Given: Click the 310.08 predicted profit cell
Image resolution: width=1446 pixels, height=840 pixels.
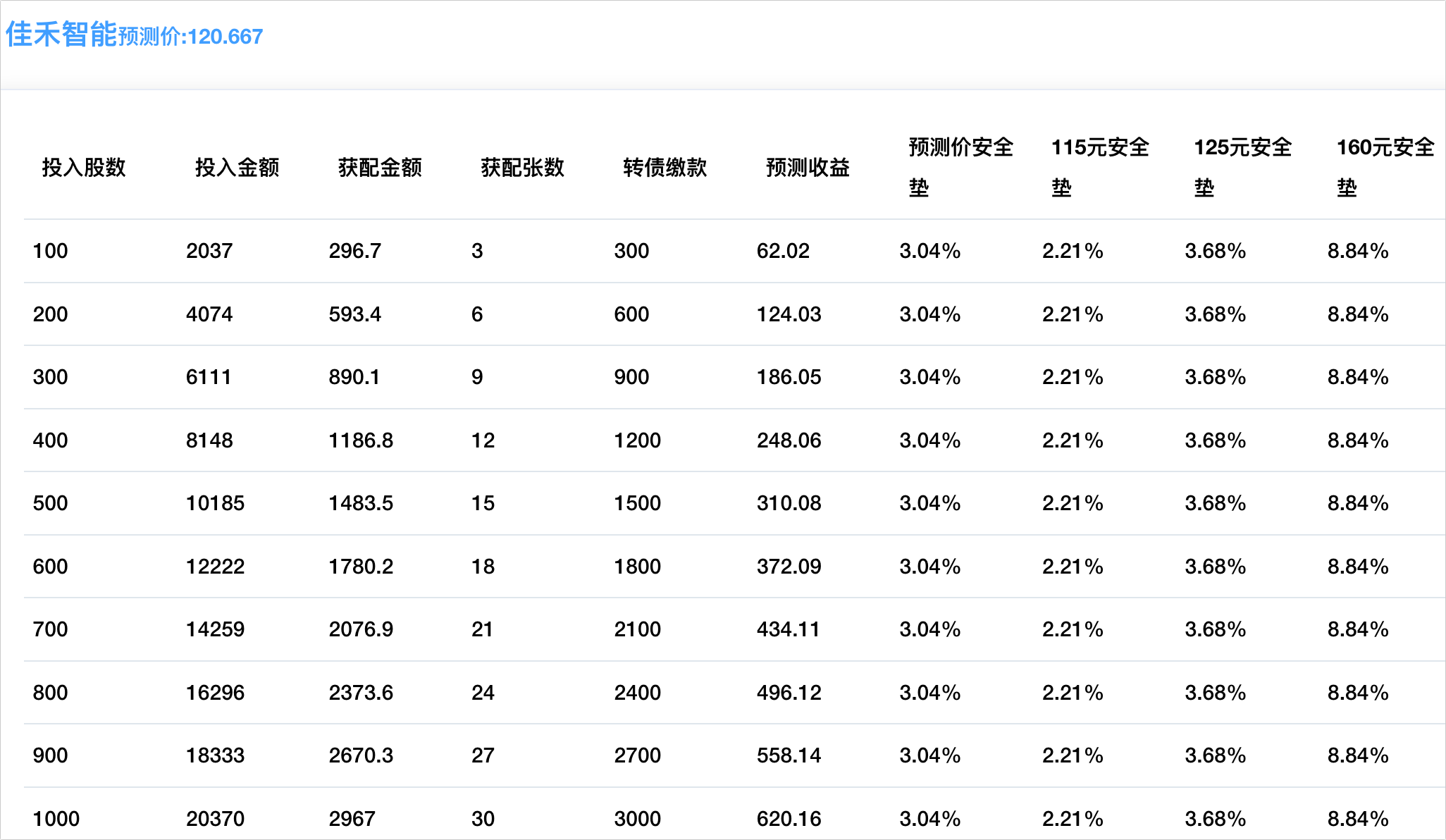Looking at the screenshot, I should (789, 503).
